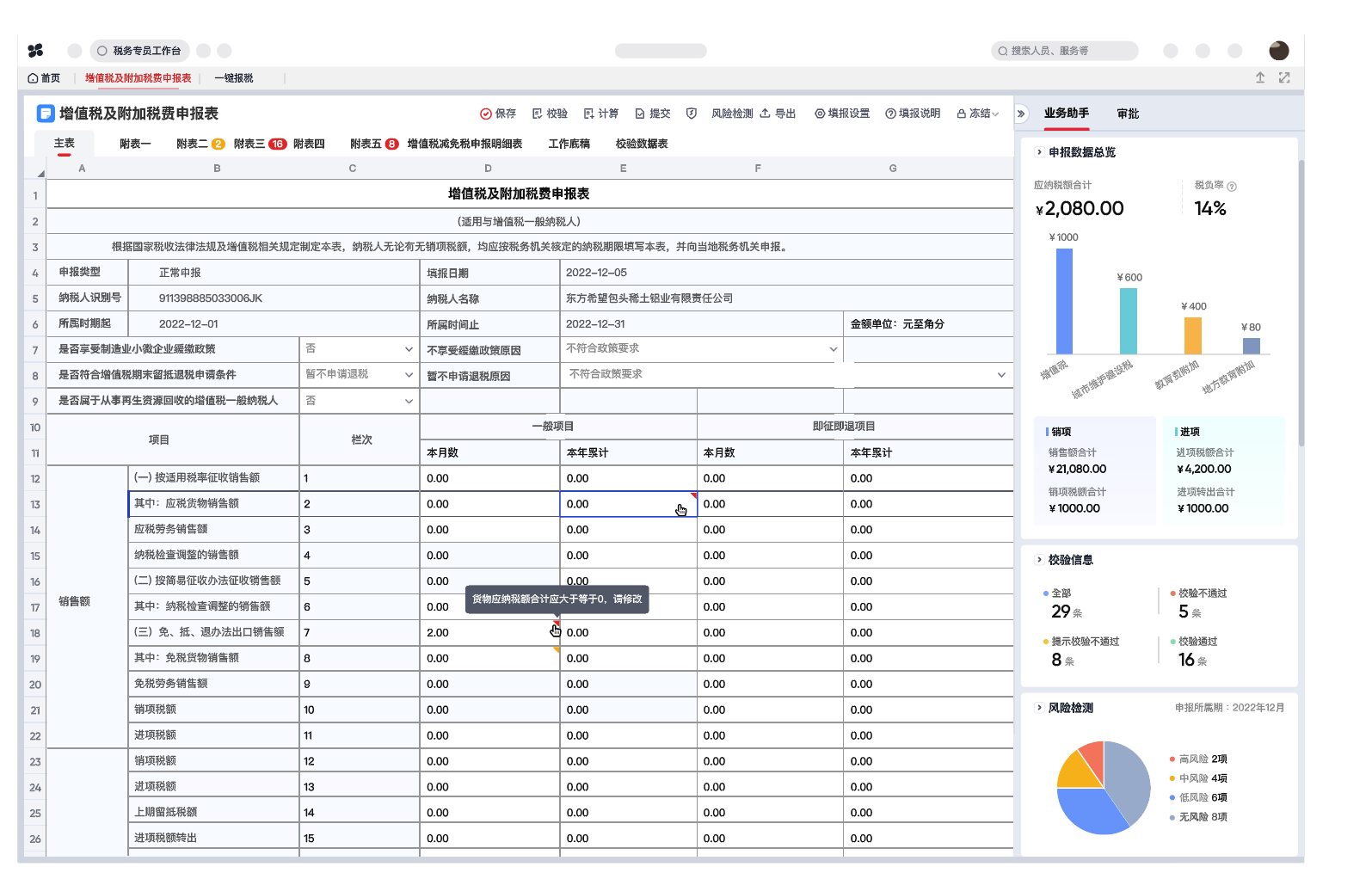Open 再生资源回收一般纳税人 dropdown
Viewport: 1372px width, 879px height.
pos(359,401)
